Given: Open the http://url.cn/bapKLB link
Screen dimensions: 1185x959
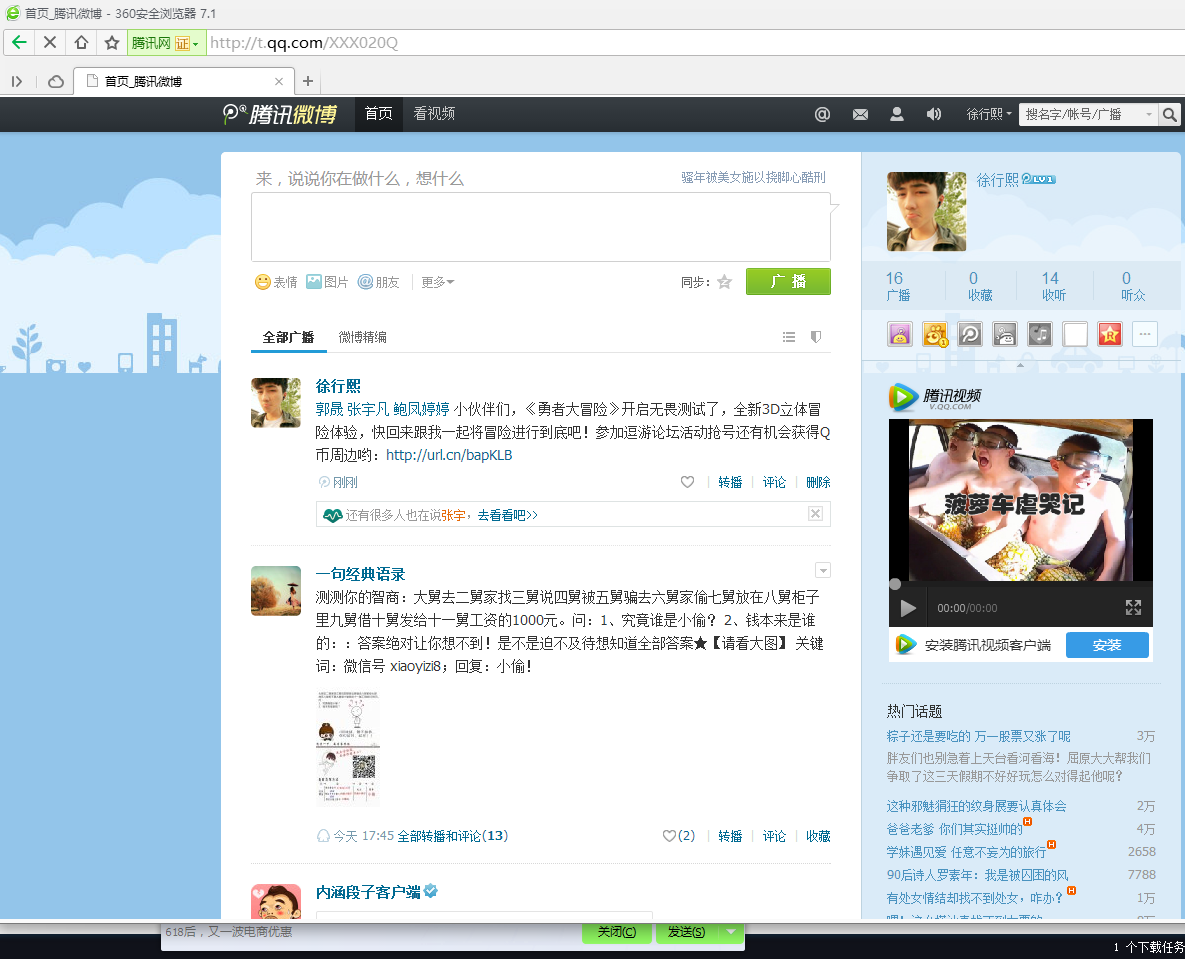Looking at the screenshot, I should tap(449, 455).
